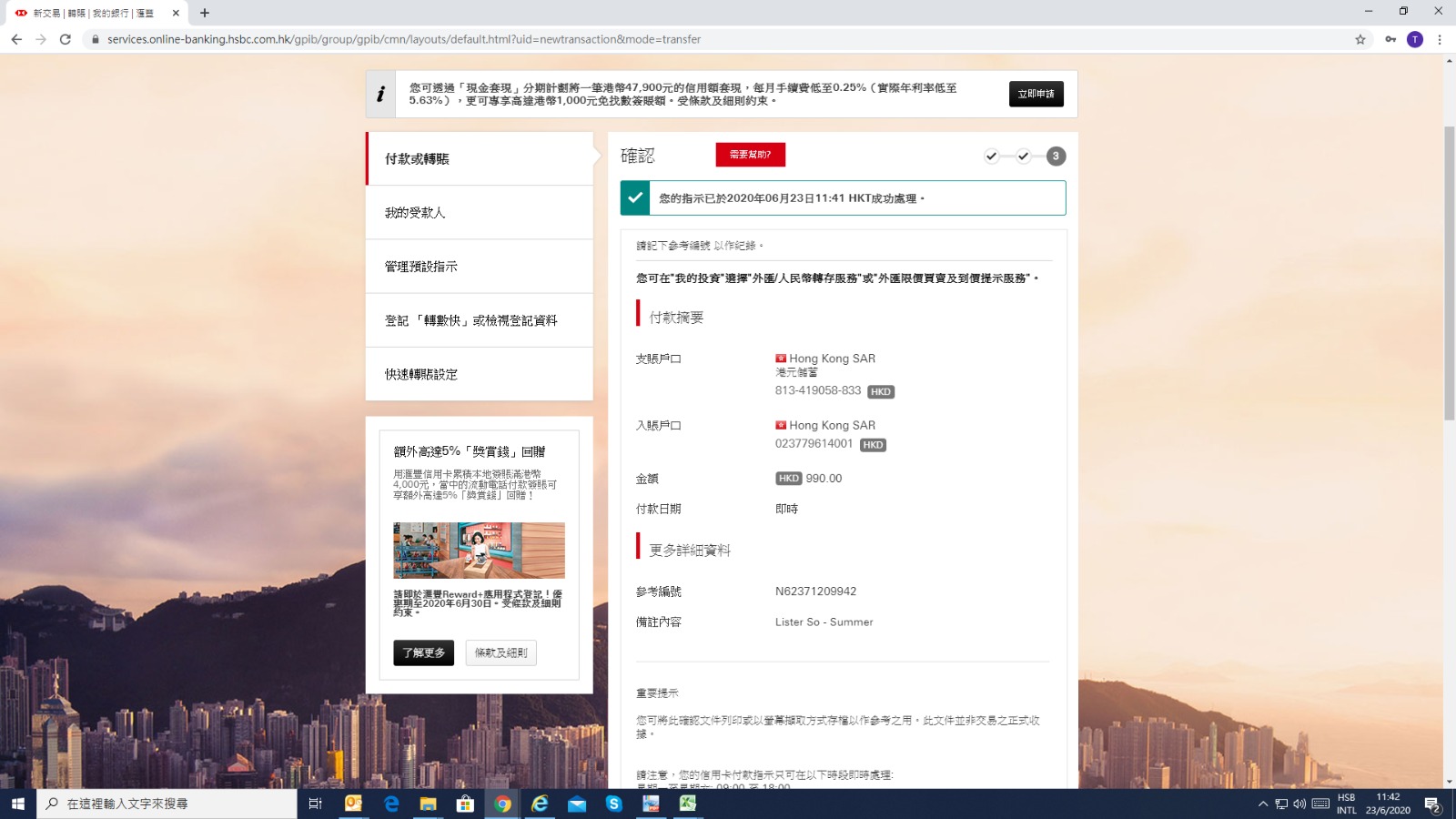This screenshot has height=819, width=1456.
Task: Bookmark this page with star icon
Action: (1360, 39)
